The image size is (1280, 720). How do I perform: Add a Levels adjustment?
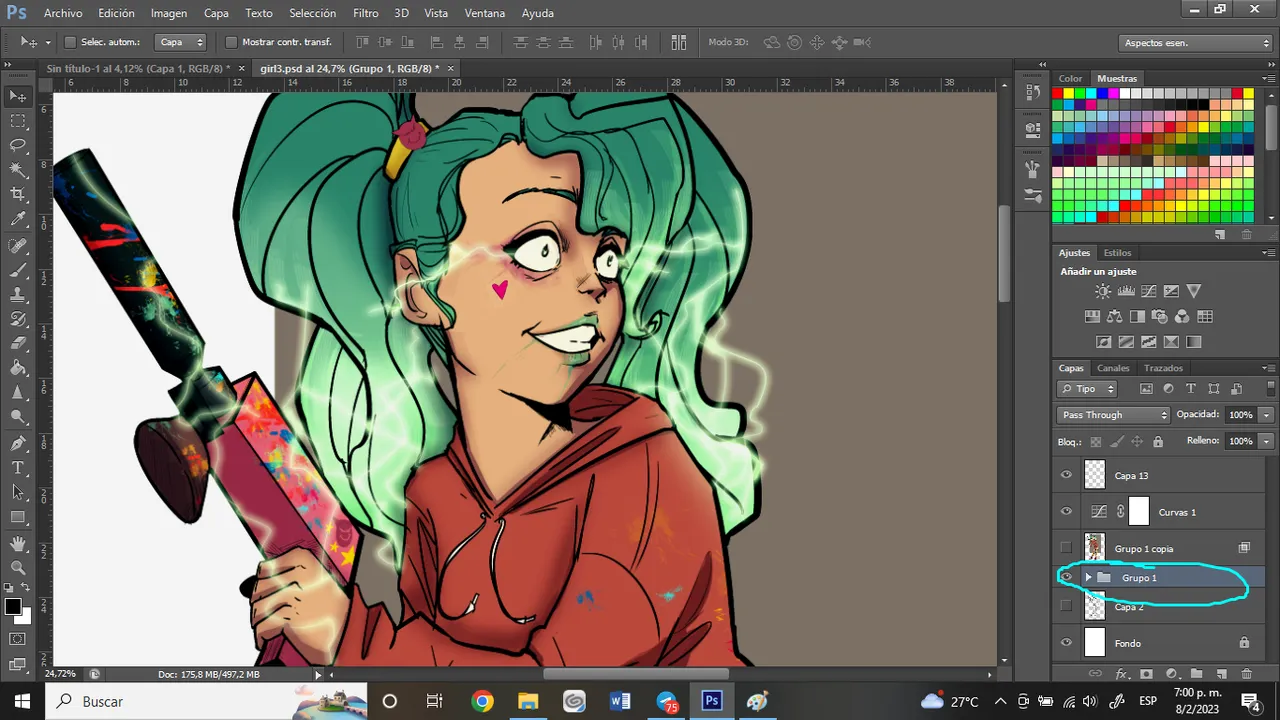click(x=1125, y=291)
